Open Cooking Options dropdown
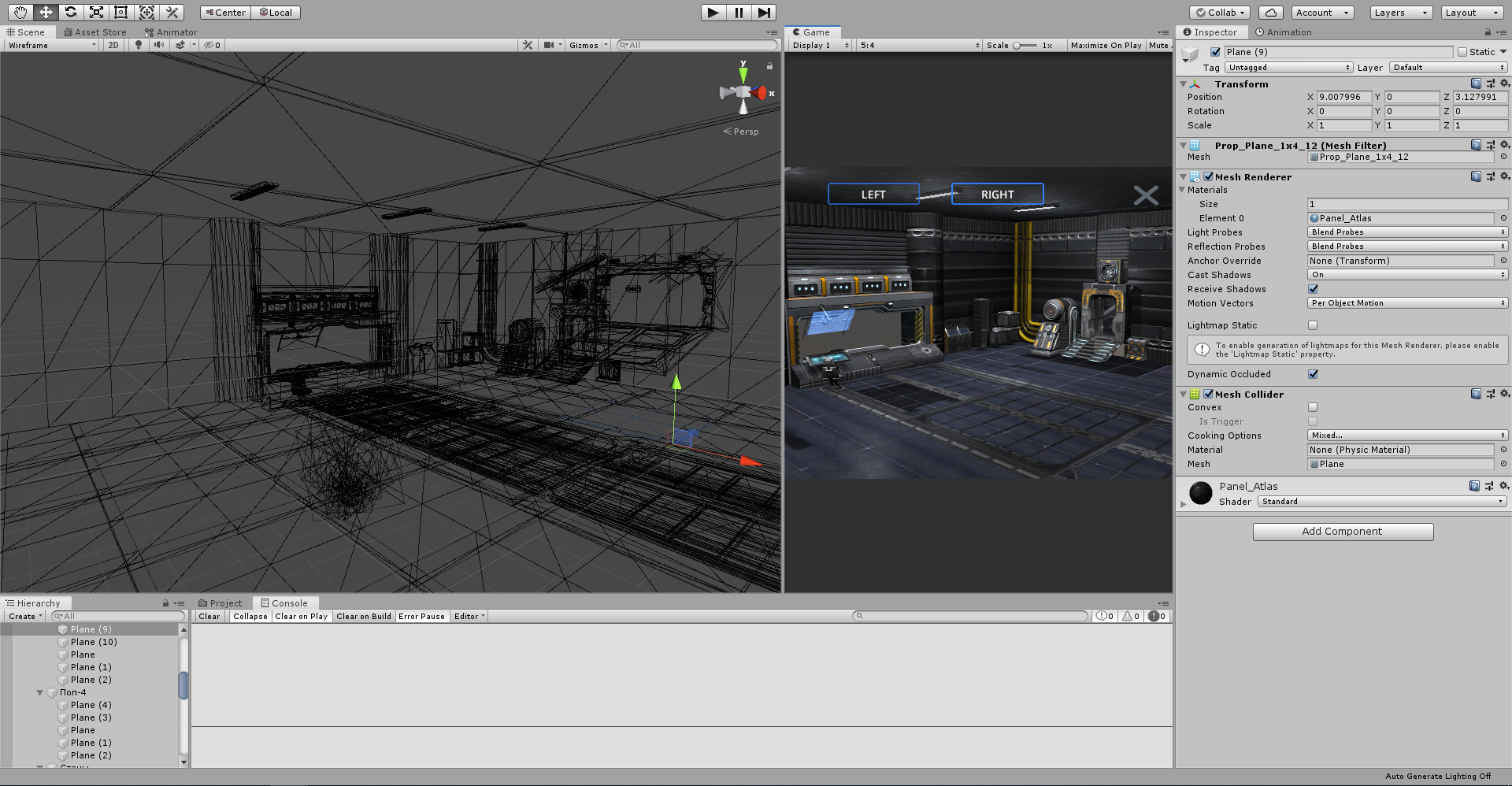Image resolution: width=1512 pixels, height=786 pixels. point(1407,436)
